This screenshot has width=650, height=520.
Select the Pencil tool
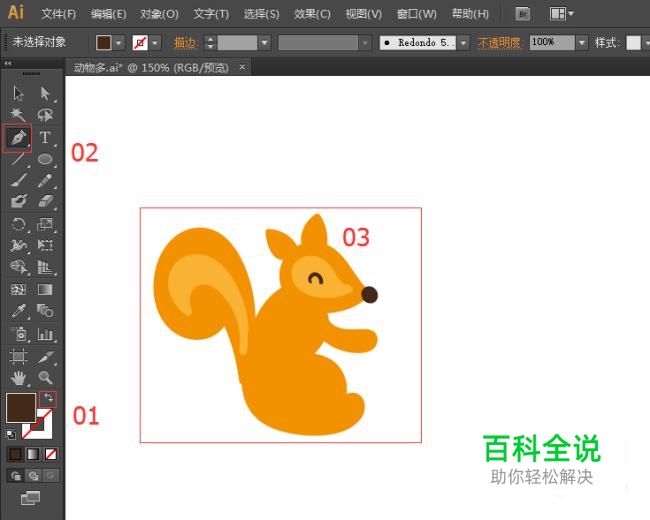click(45, 180)
